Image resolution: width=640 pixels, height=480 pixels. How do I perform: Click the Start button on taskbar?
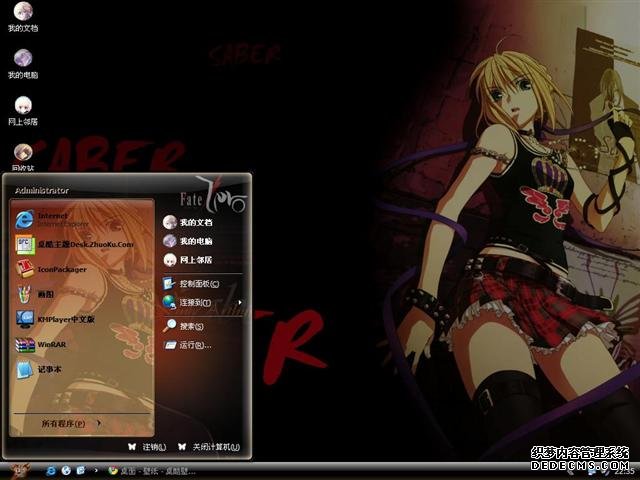(x=18, y=471)
